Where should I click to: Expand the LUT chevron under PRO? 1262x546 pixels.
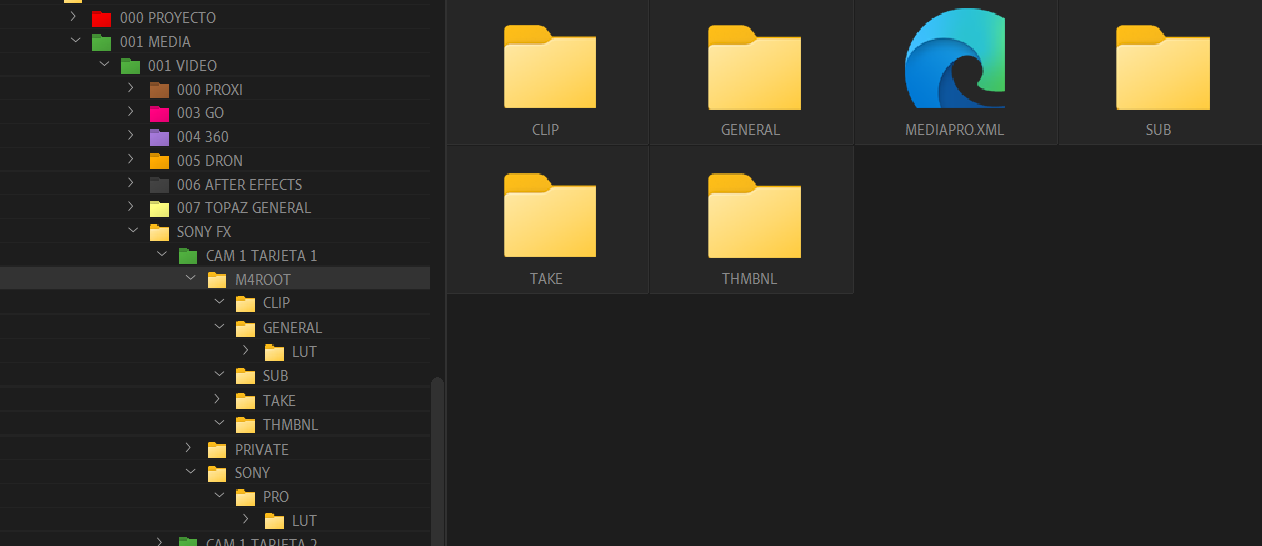pyautogui.click(x=247, y=520)
